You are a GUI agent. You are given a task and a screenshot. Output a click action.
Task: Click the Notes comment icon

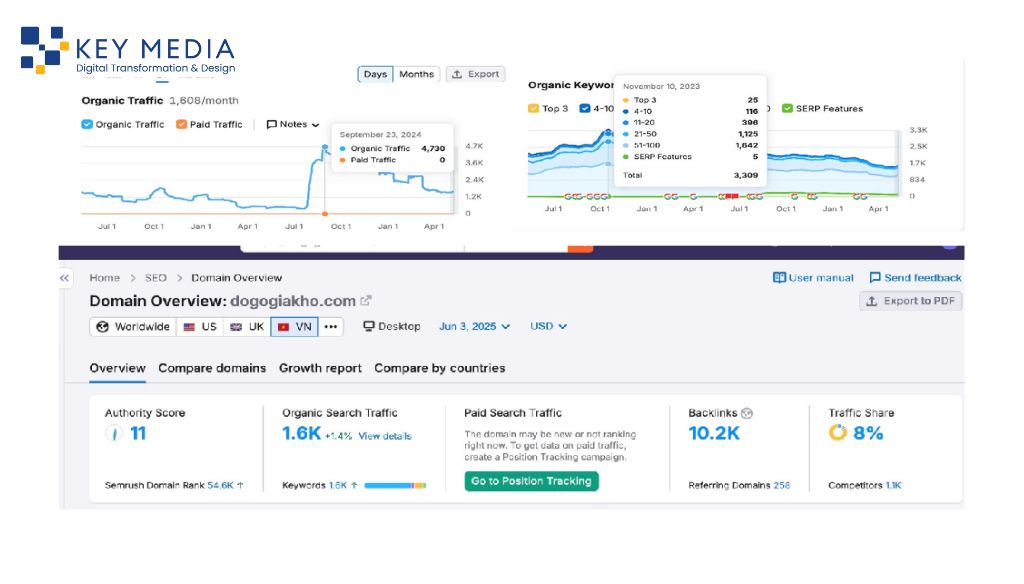(272, 124)
